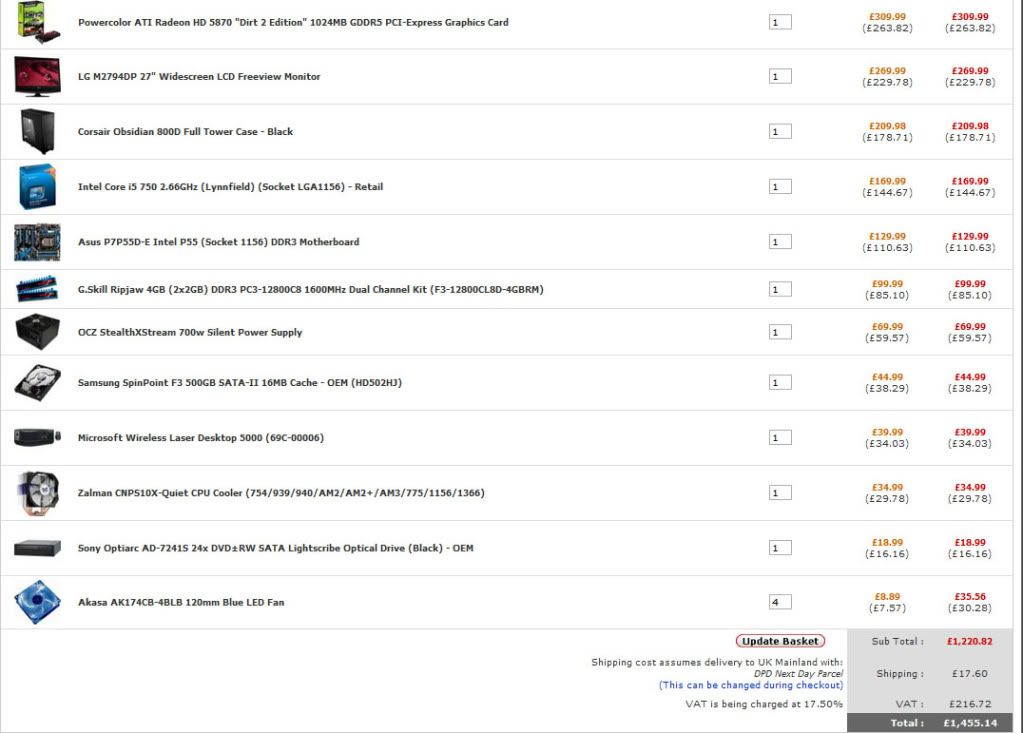
Task: Focus the LG monitor quantity field
Action: [780, 76]
